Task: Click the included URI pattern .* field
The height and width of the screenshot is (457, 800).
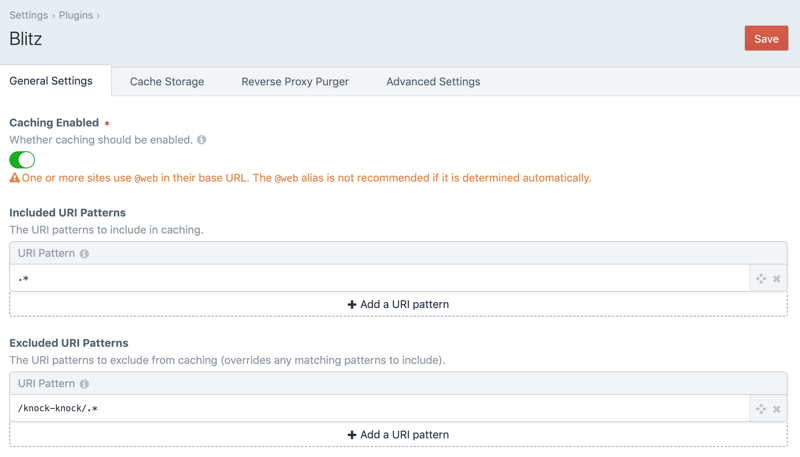Action: tap(380, 279)
